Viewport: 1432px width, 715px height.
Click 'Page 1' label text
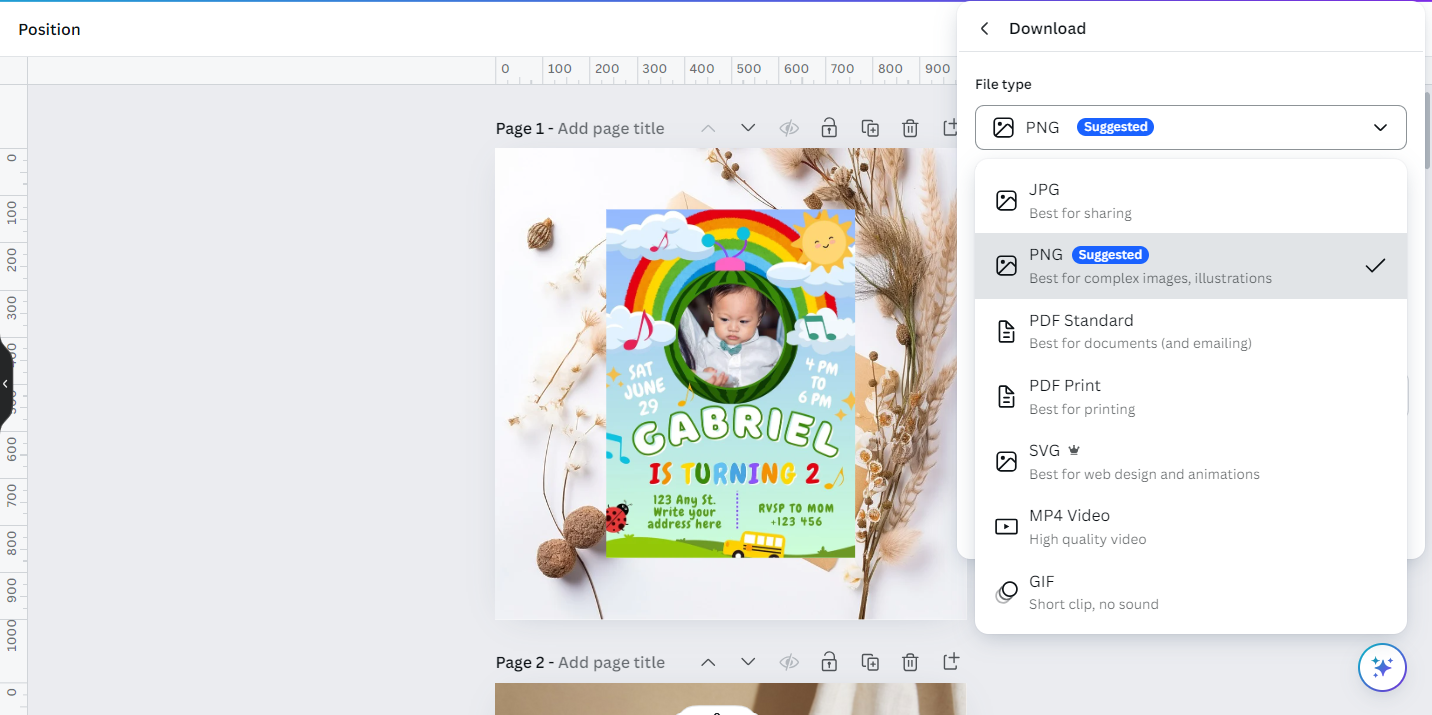(x=520, y=128)
